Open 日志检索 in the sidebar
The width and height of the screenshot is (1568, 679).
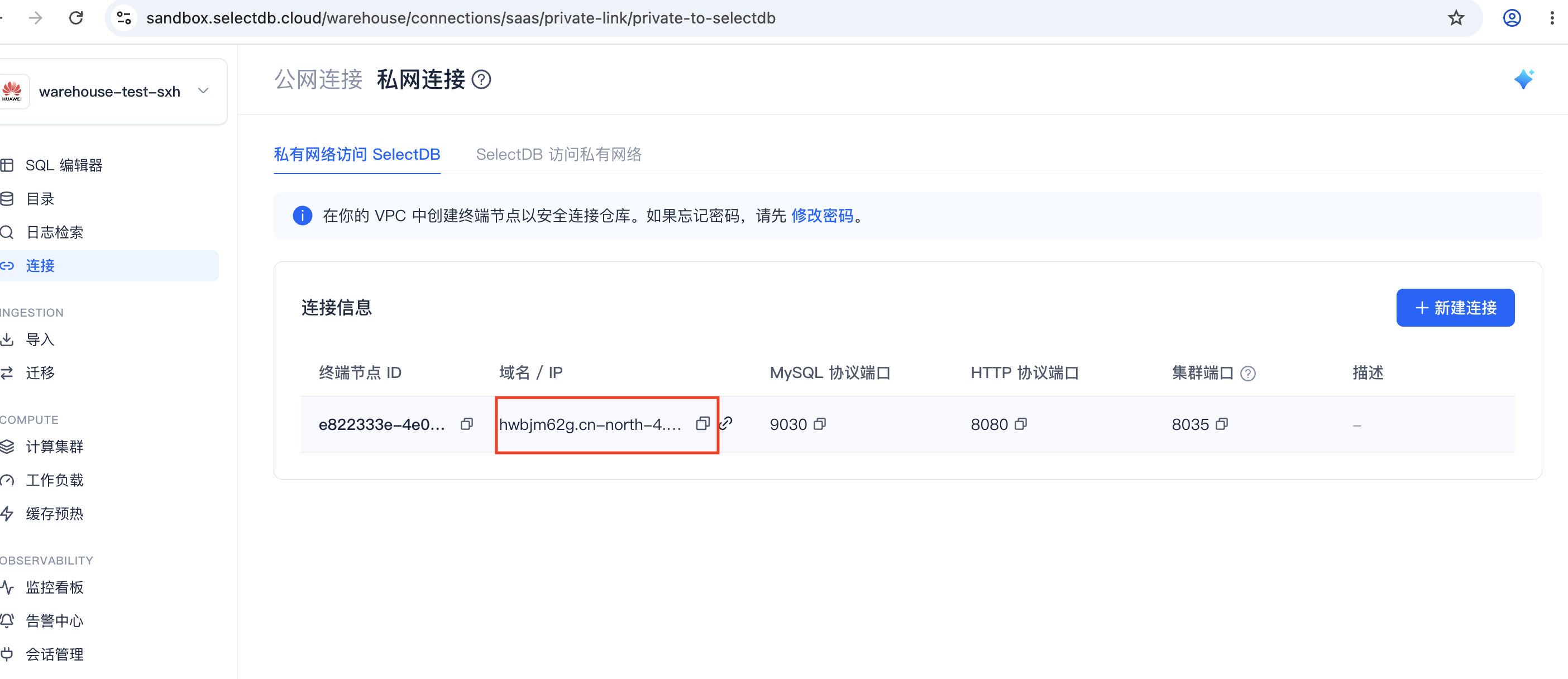click(54, 232)
